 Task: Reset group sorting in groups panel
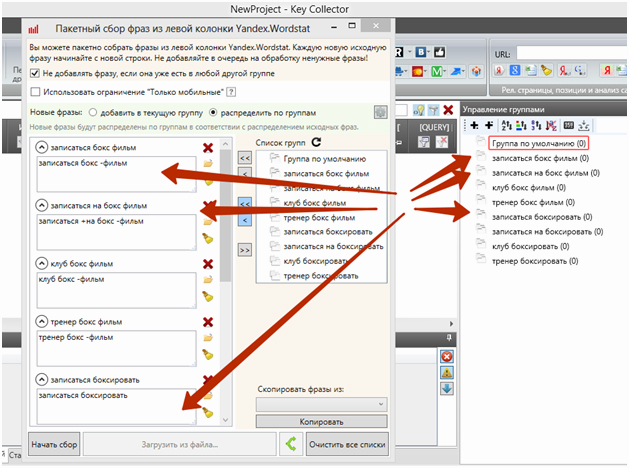click(x=551, y=126)
